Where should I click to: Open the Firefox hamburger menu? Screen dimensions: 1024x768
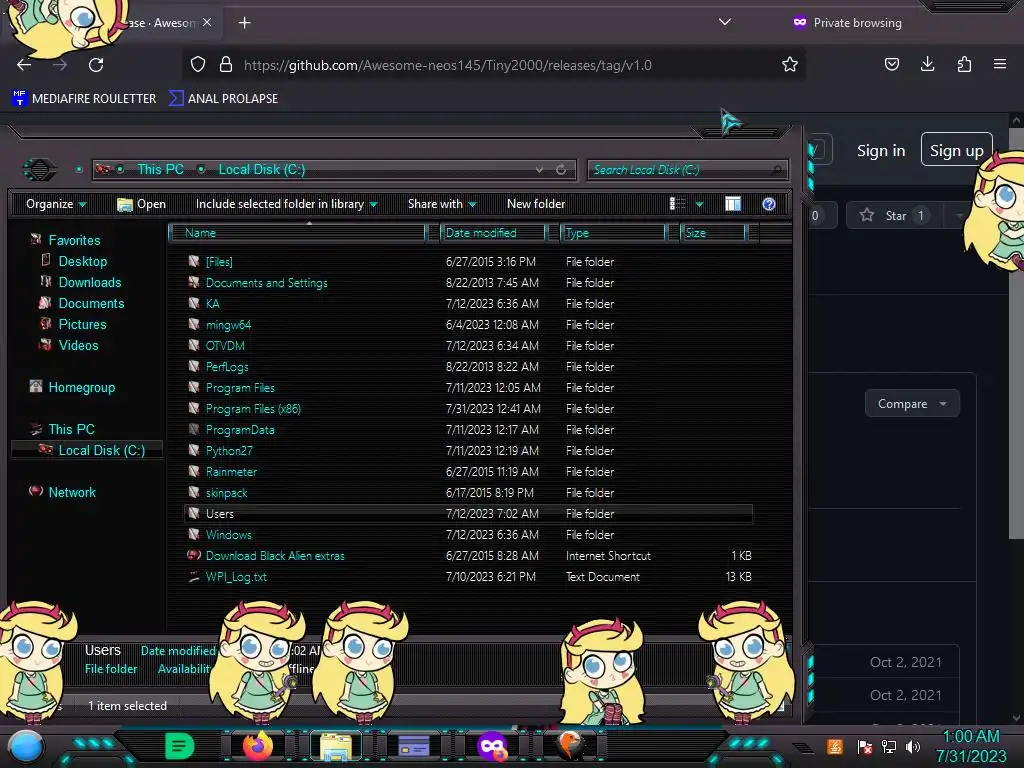click(1000, 64)
